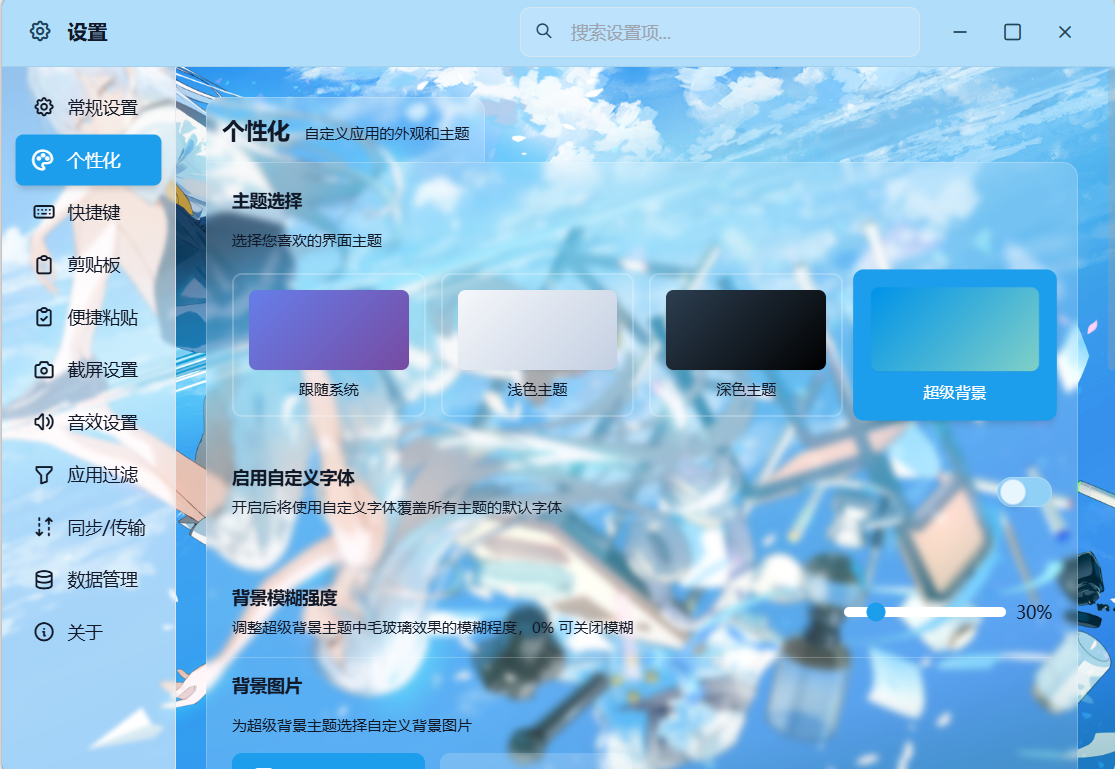1115x769 pixels.
Task: Click the 音效设置 sidebar label
Action: point(102,423)
